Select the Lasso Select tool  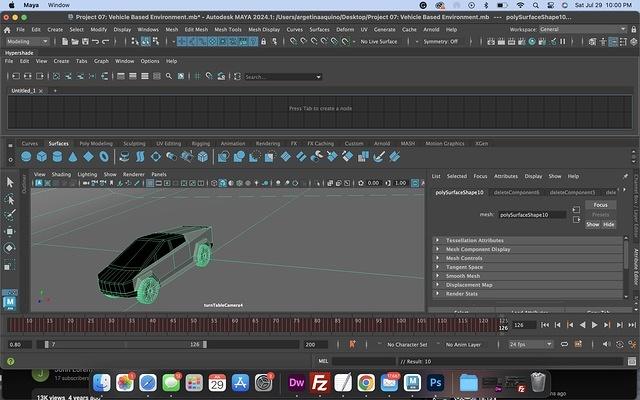tap(10, 199)
